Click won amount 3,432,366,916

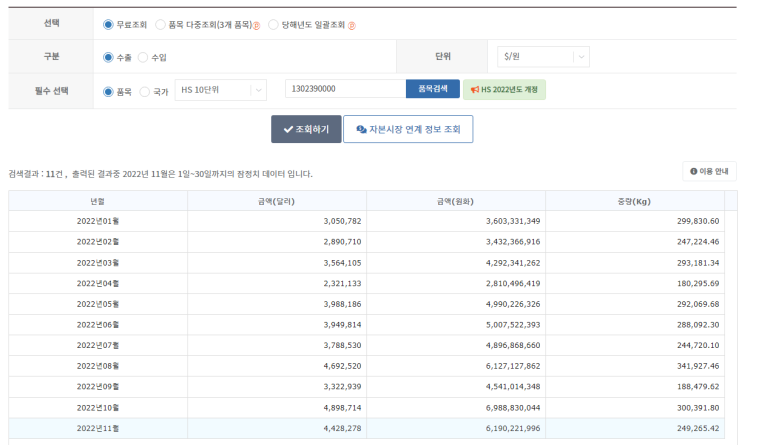click(513, 242)
